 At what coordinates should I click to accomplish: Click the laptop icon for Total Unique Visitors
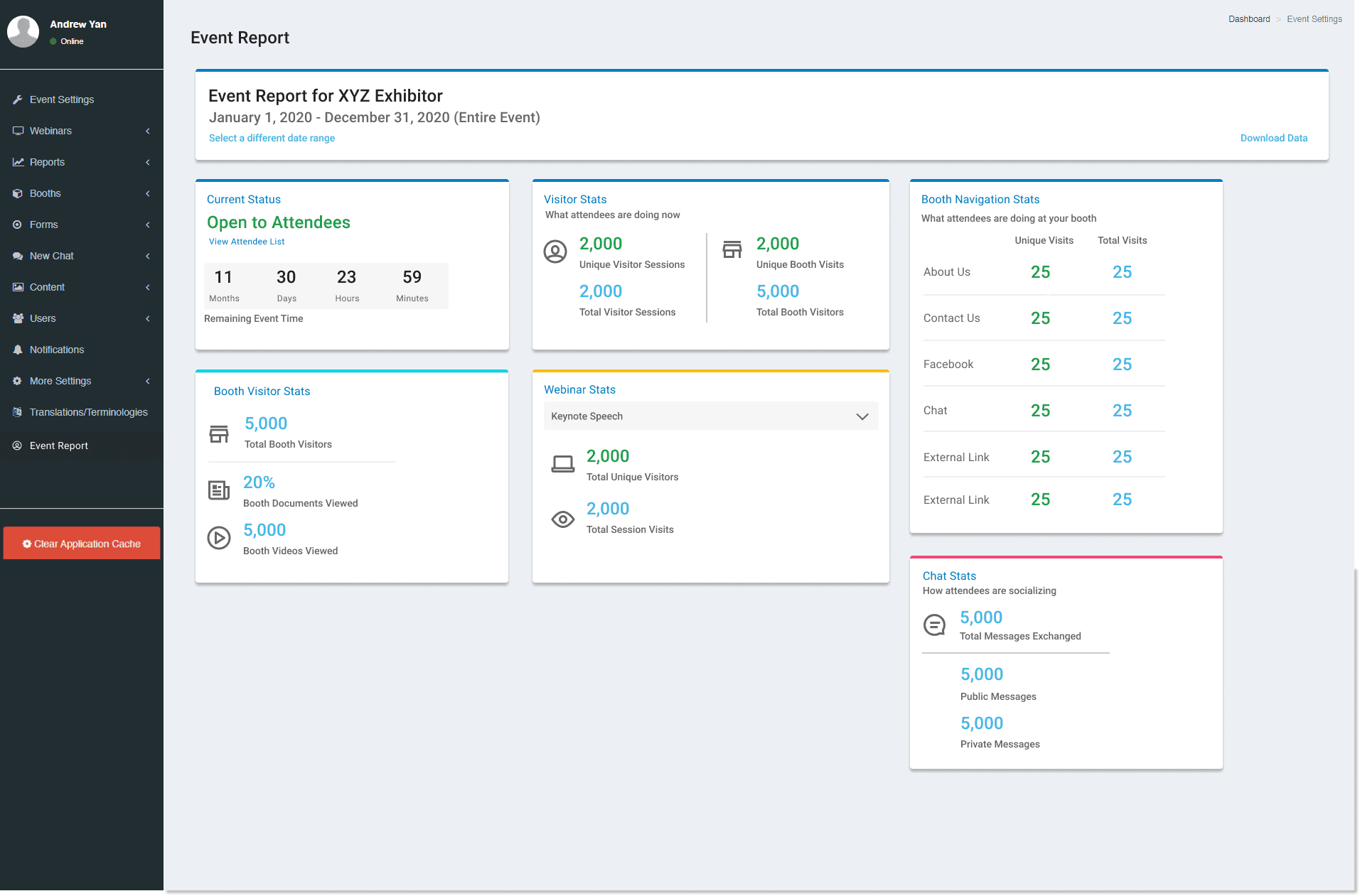tap(562, 465)
